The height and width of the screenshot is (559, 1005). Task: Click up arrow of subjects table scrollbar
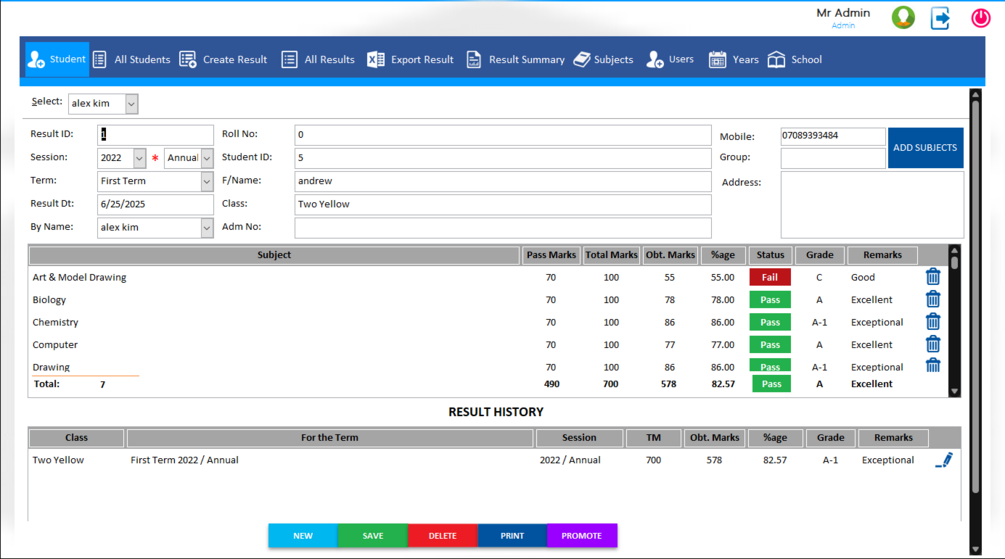pos(954,251)
